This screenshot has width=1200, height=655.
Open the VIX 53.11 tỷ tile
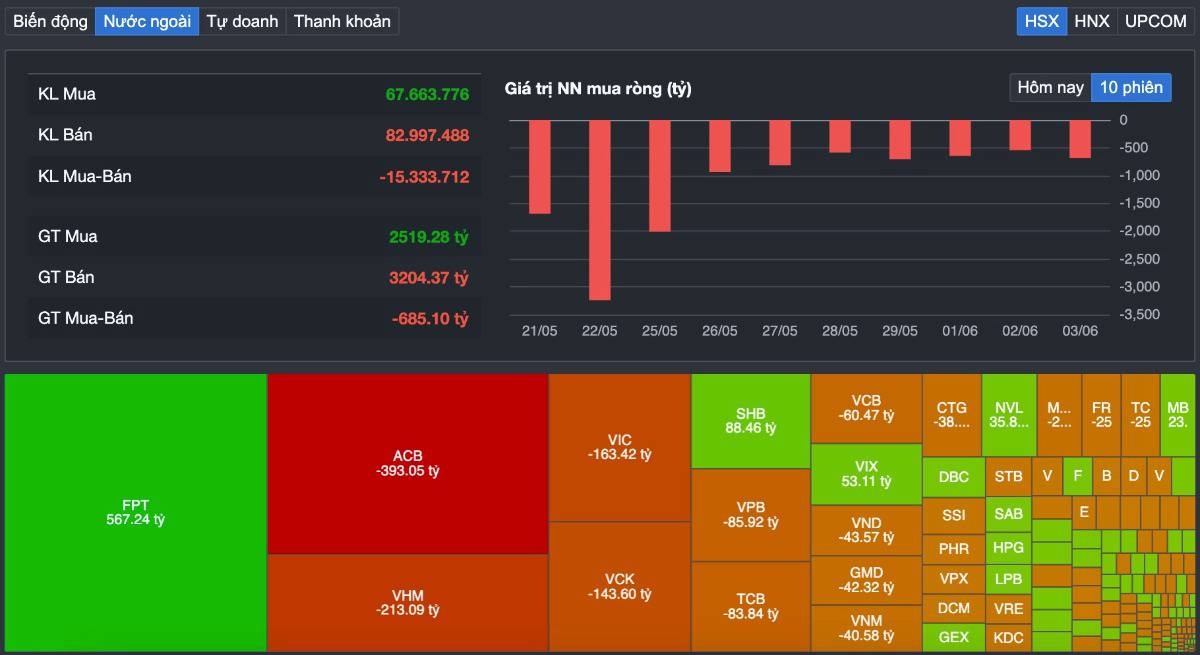point(866,474)
